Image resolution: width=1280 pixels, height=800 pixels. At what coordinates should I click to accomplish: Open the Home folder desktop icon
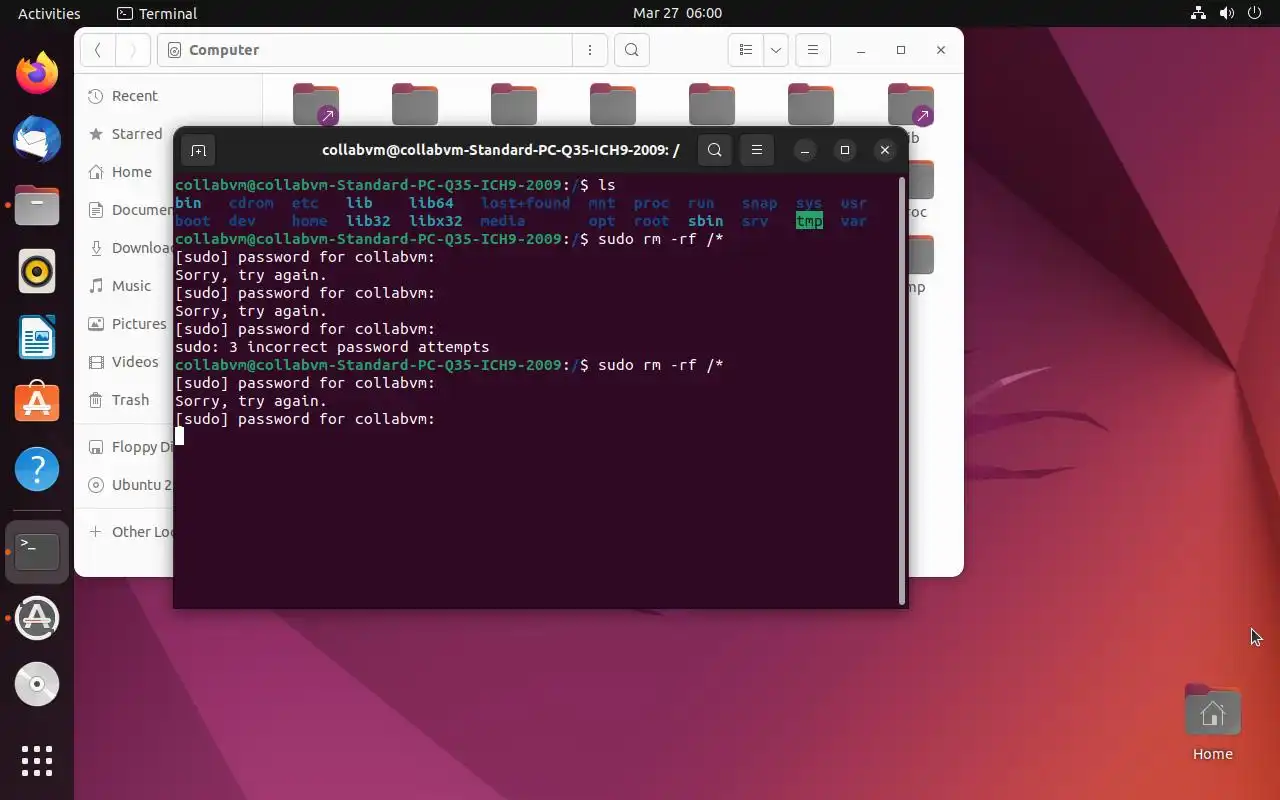[x=1212, y=723]
